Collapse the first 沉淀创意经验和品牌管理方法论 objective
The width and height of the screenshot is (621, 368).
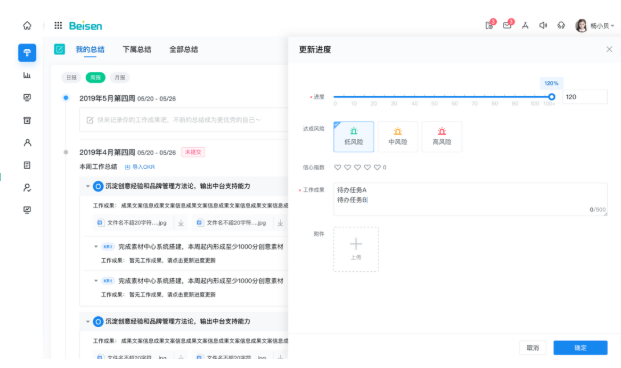(88, 186)
